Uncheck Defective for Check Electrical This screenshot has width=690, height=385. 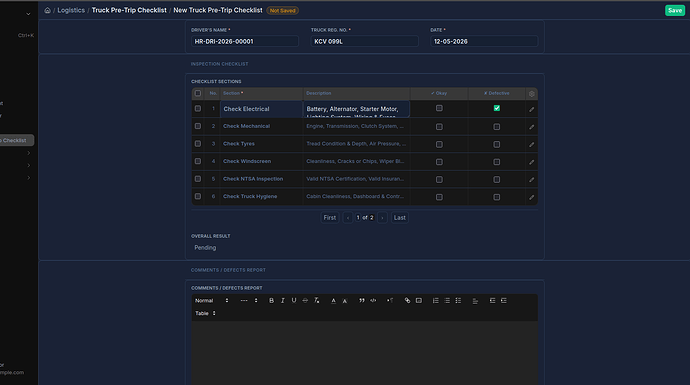tap(497, 108)
